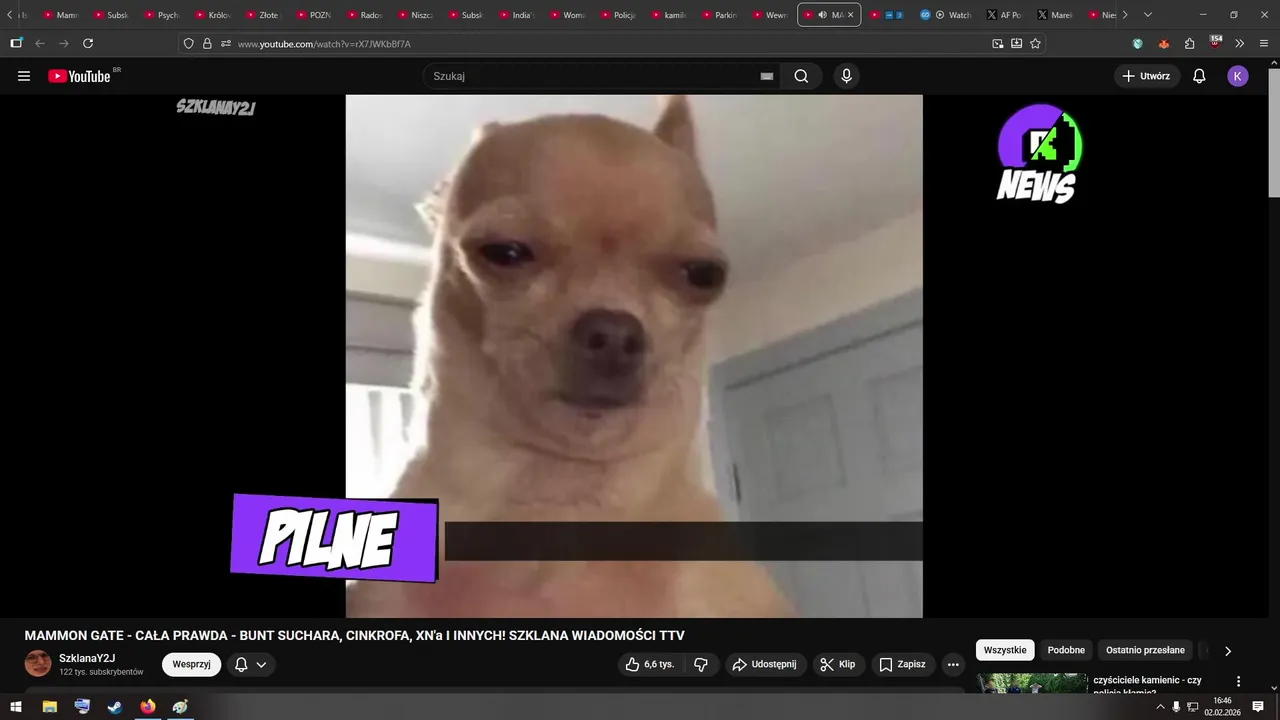Click the Udostępnij share button
Viewport: 1280px width, 720px height.
click(764, 664)
